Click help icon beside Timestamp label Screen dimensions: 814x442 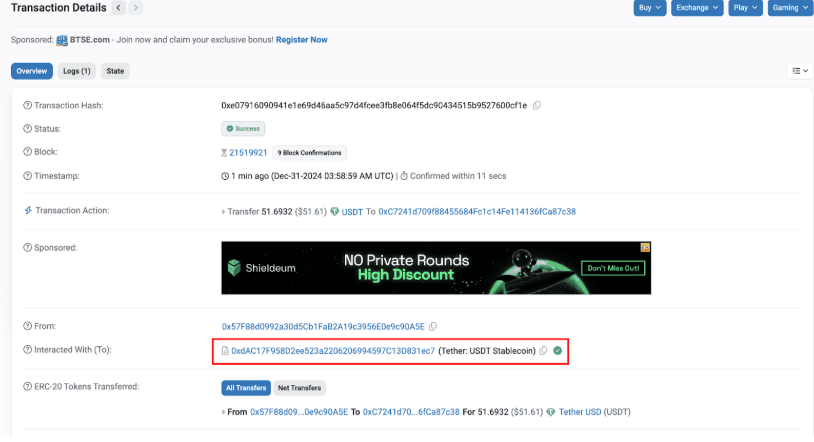(x=27, y=176)
